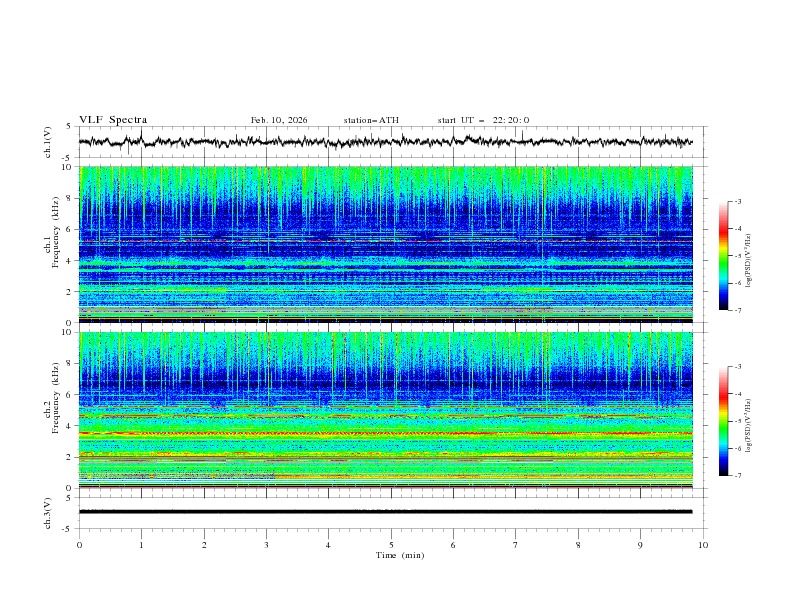Select the date text "Feb. 10, 2026"
The width and height of the screenshot is (792, 612).
[x=279, y=120]
